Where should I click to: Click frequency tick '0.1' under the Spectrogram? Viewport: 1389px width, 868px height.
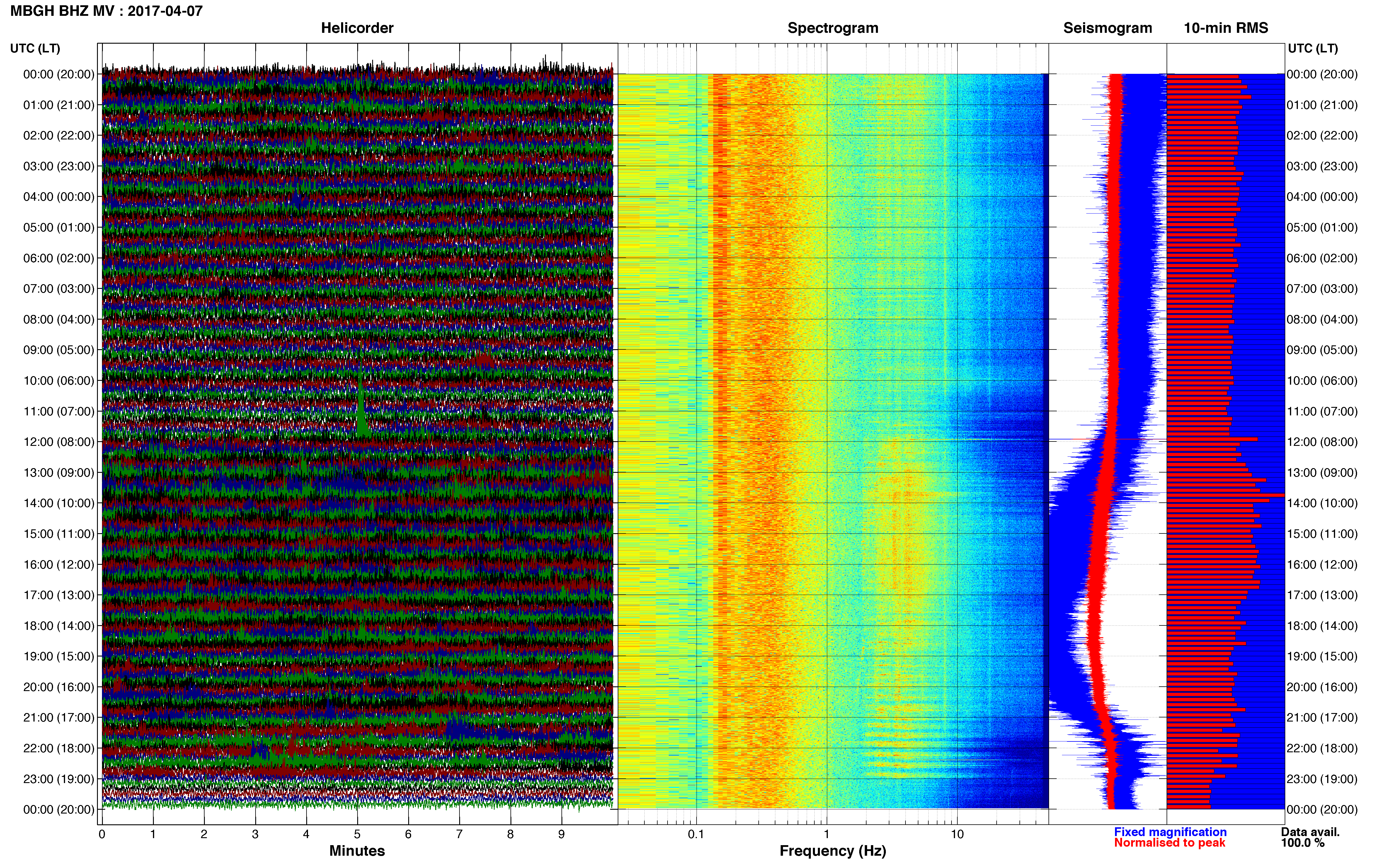click(696, 834)
